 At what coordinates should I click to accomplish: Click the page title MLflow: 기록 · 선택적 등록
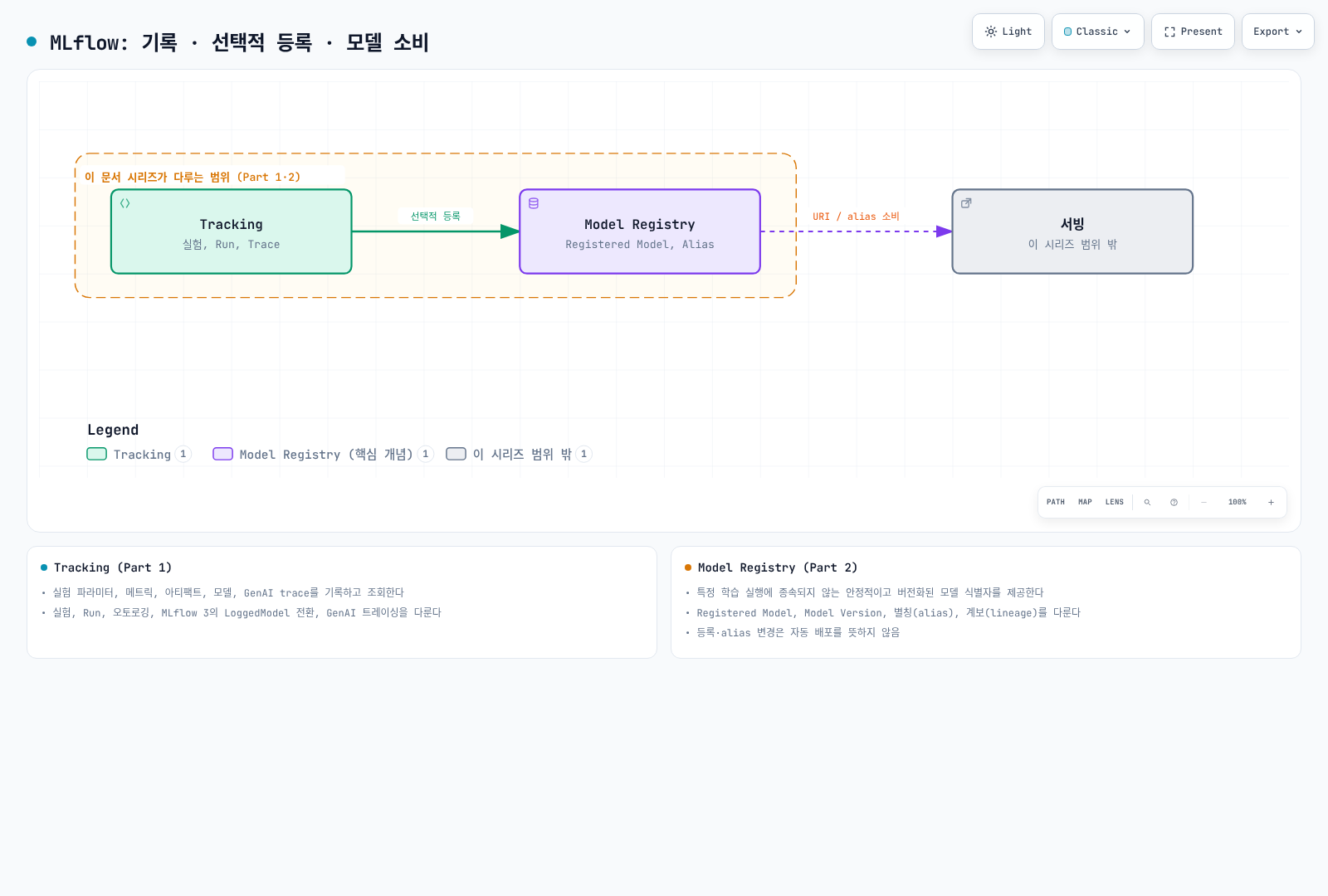pos(239,42)
